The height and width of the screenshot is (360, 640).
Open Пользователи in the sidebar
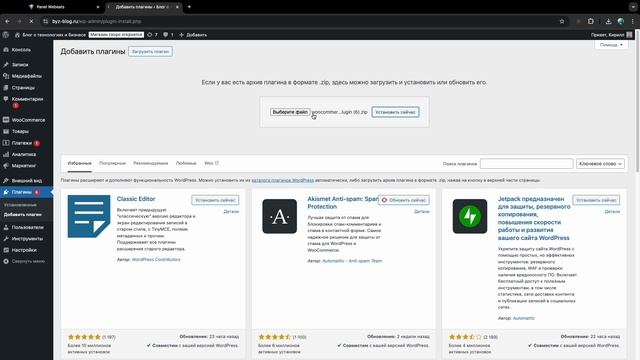[27, 227]
